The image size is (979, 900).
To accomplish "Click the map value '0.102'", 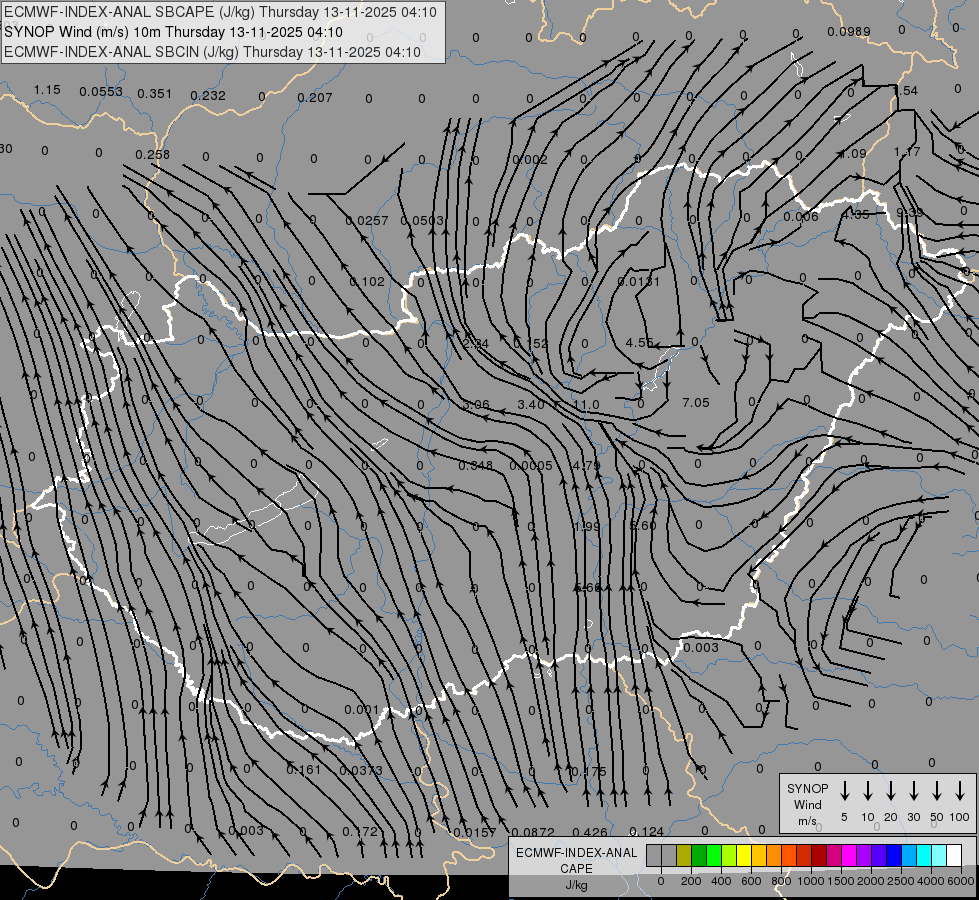I will point(367,282).
